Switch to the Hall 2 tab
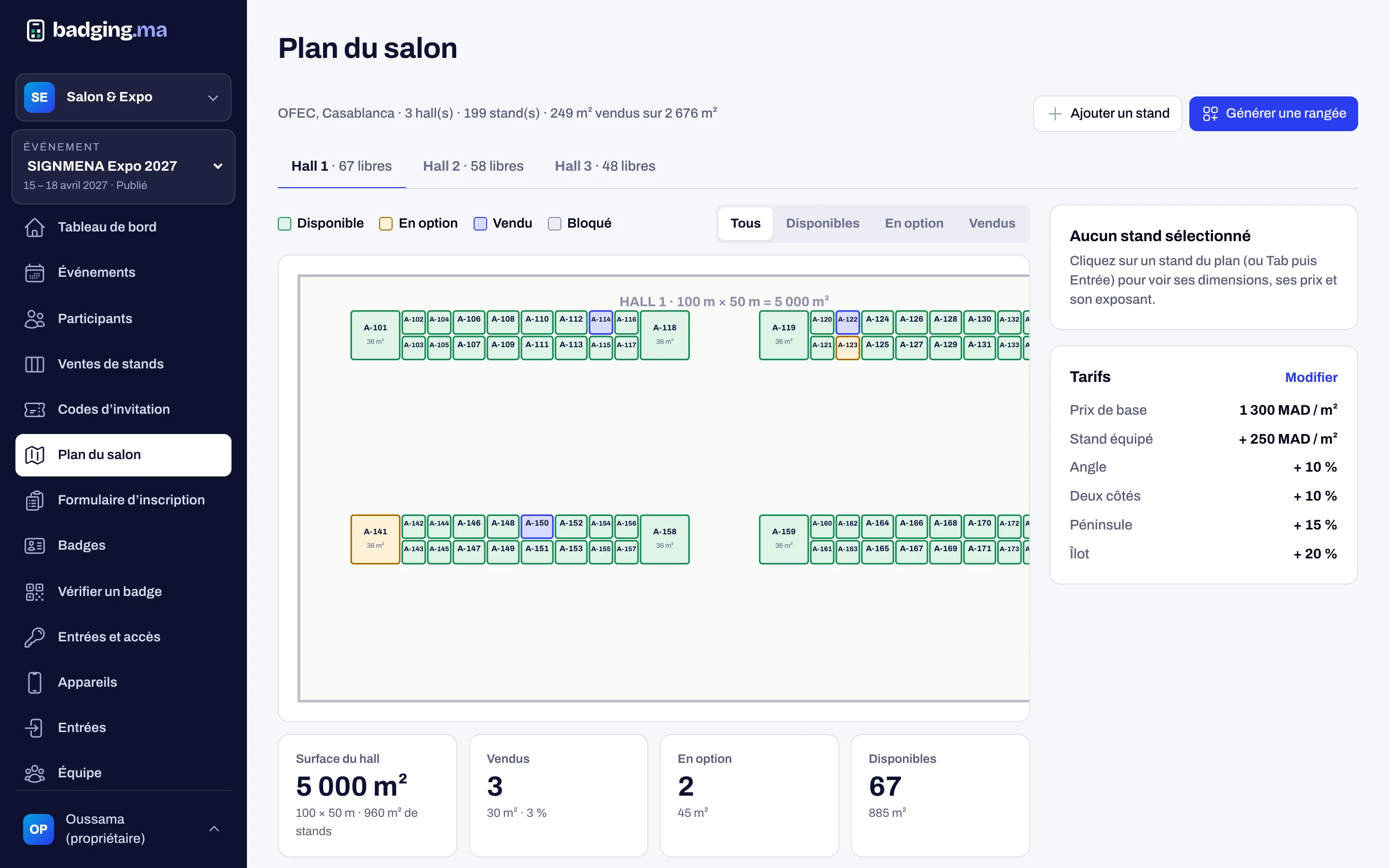This screenshot has width=1389, height=868. pos(473,166)
